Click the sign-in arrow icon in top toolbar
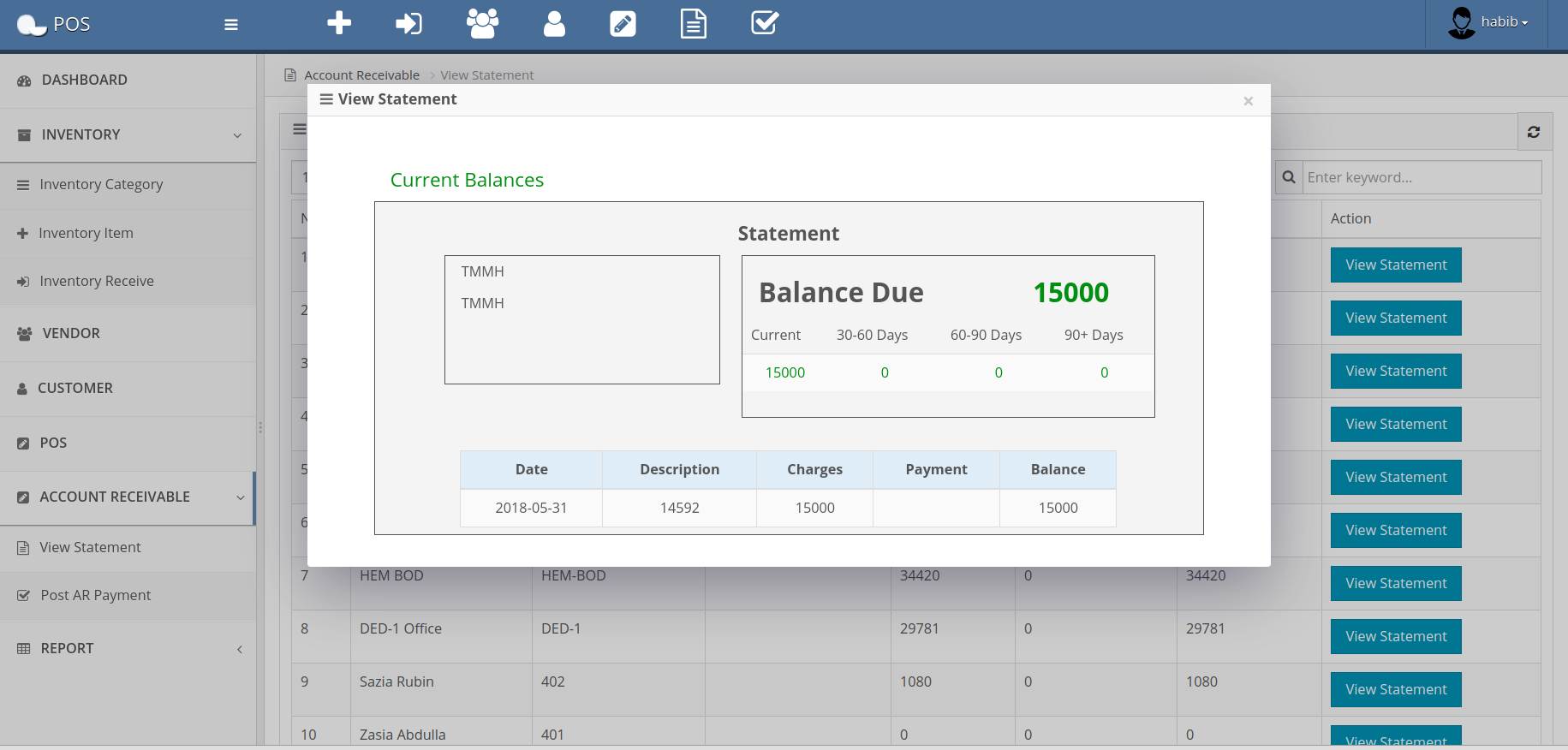 click(x=408, y=23)
